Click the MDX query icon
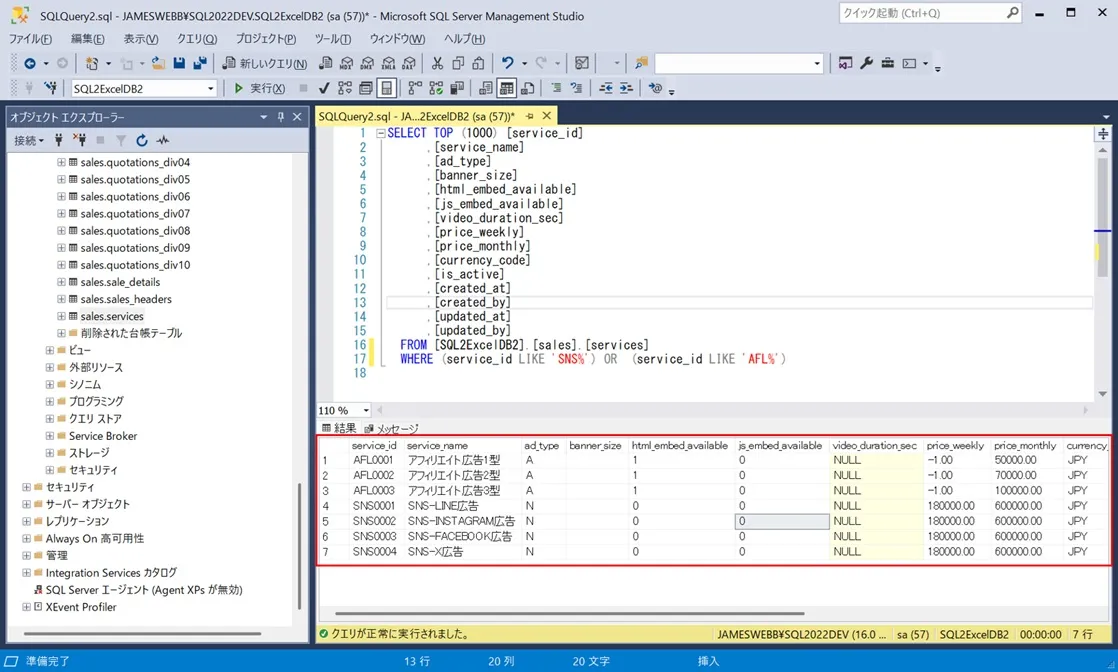This screenshot has width=1118, height=672. click(x=347, y=63)
